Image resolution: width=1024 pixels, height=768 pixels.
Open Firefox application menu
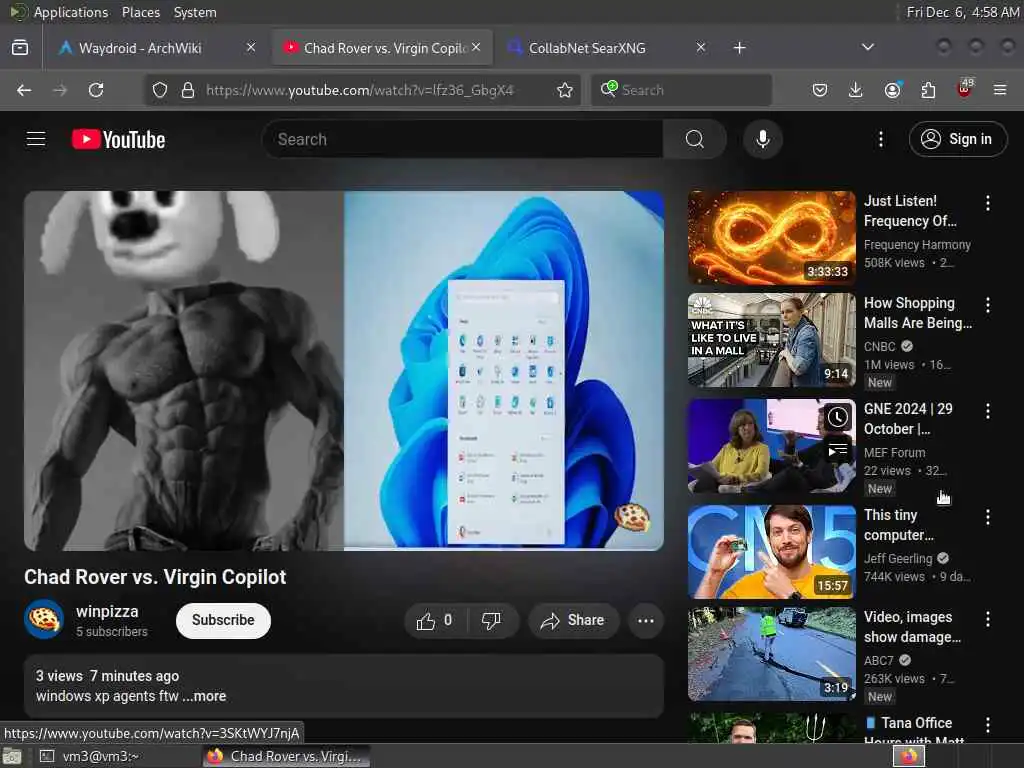(1000, 90)
